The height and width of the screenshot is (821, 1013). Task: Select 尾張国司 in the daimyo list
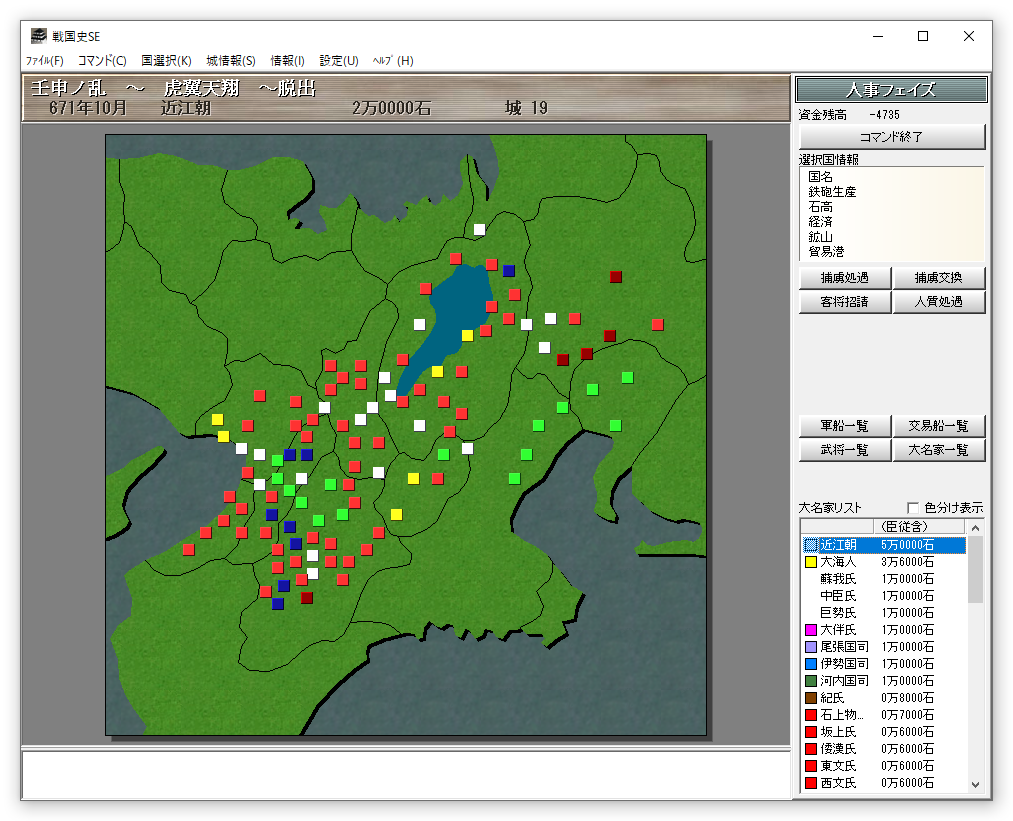(844, 647)
